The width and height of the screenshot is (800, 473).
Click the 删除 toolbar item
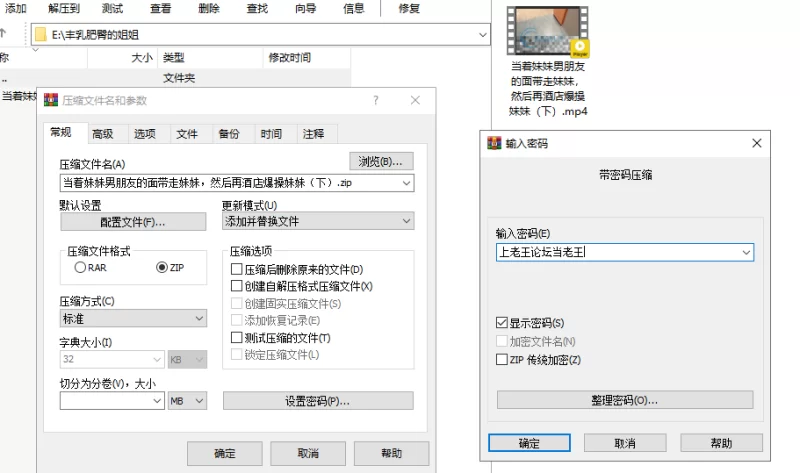209,8
